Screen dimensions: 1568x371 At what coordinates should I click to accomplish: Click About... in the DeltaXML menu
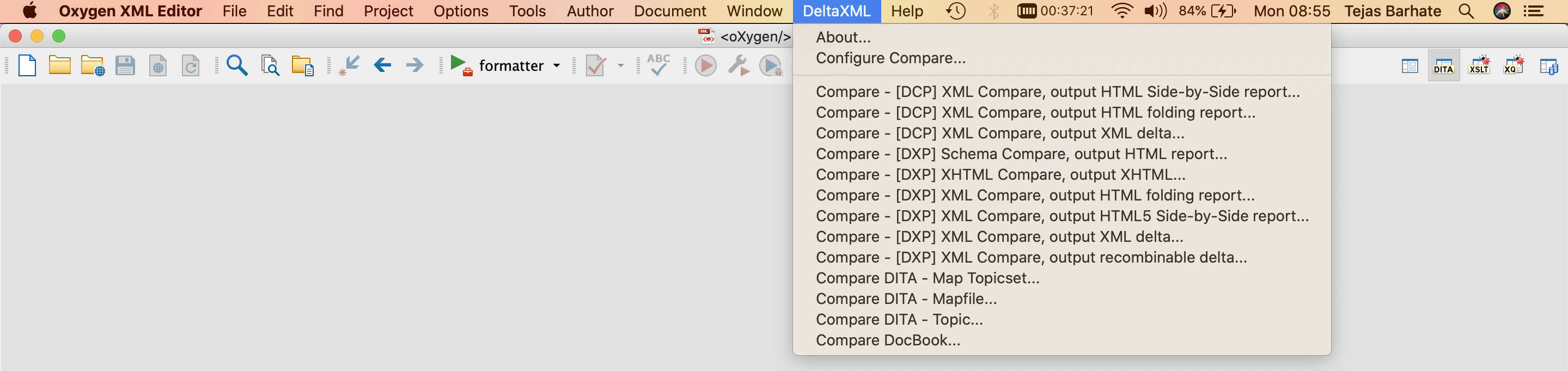click(x=843, y=37)
